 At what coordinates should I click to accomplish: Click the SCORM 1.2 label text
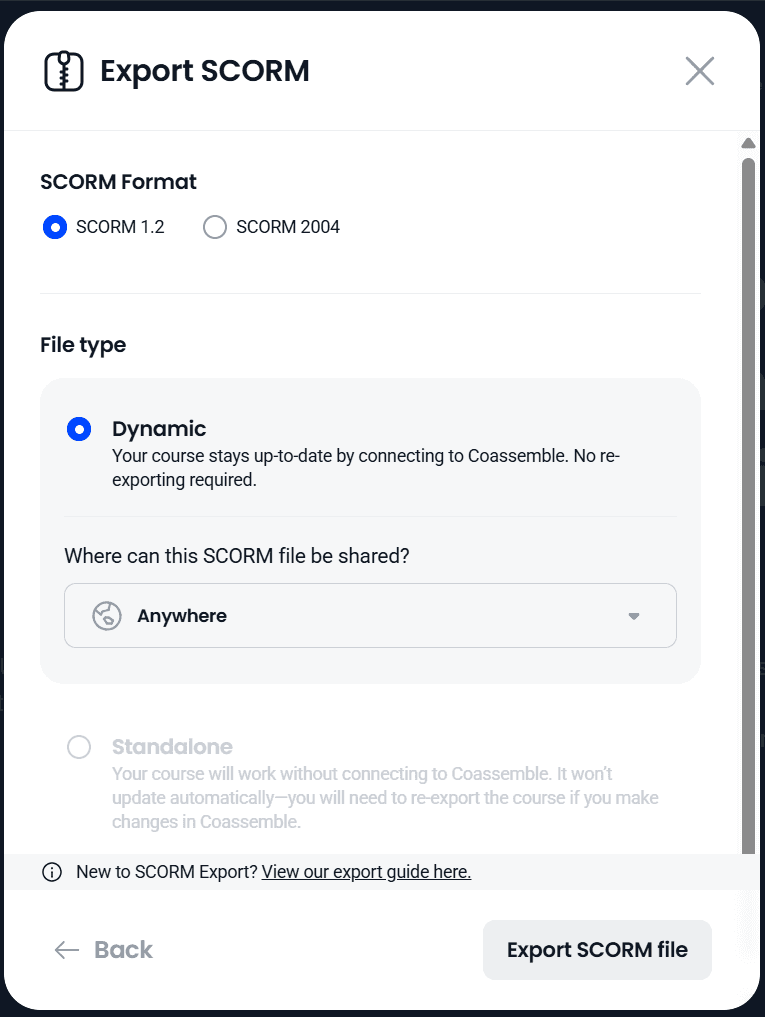pos(120,227)
